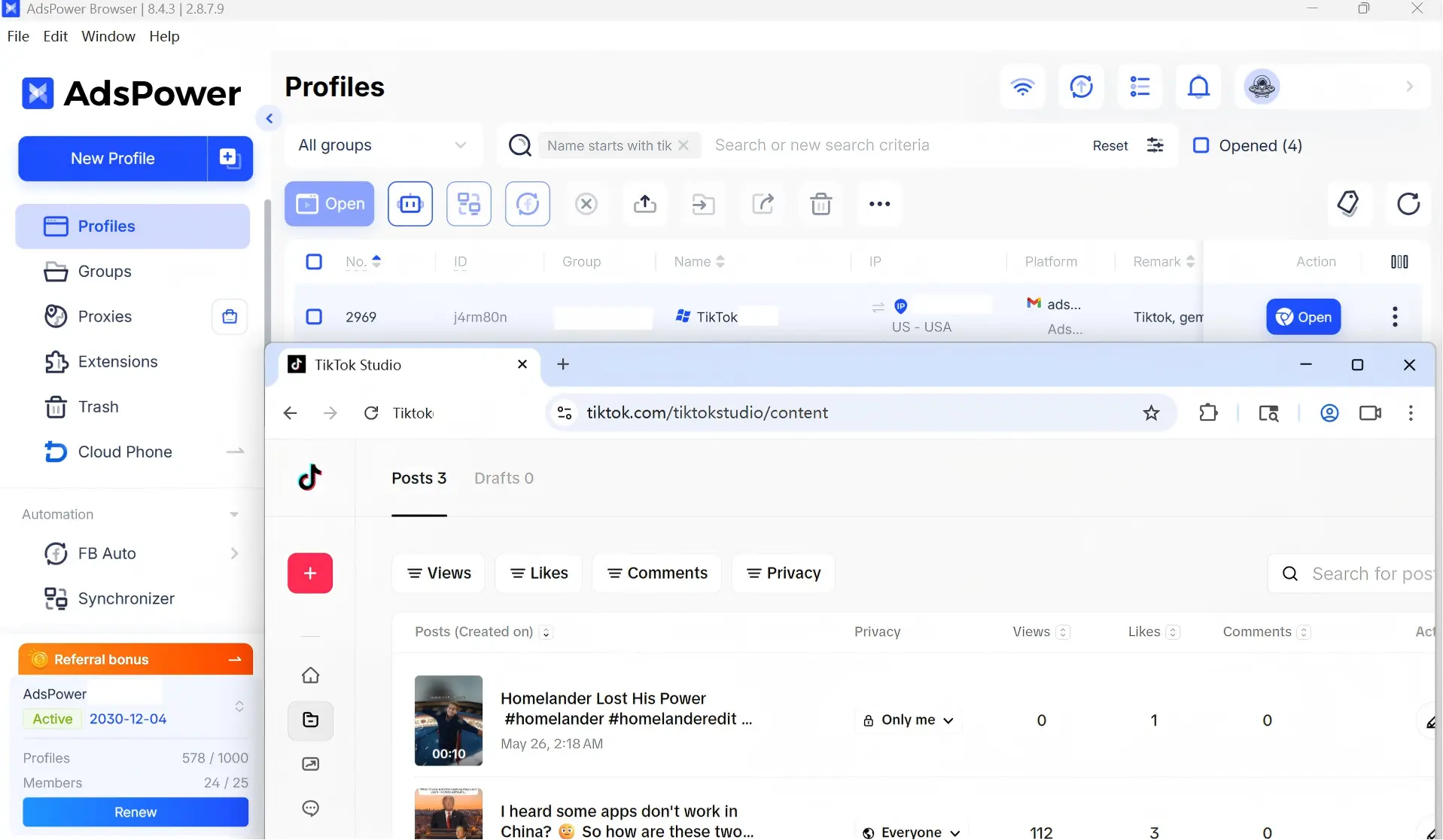Open the TikTok Studio analytics icon

click(311, 765)
